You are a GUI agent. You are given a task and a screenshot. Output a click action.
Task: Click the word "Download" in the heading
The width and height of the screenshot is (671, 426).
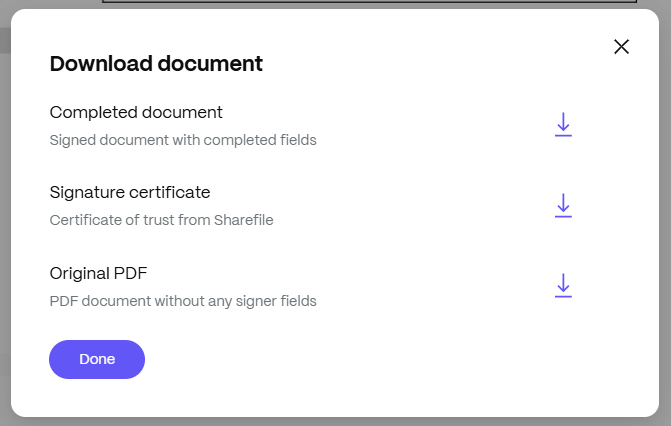click(x=95, y=64)
